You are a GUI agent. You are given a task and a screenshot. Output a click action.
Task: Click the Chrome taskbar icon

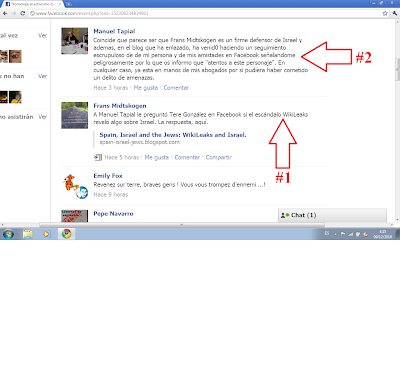pos(66,234)
